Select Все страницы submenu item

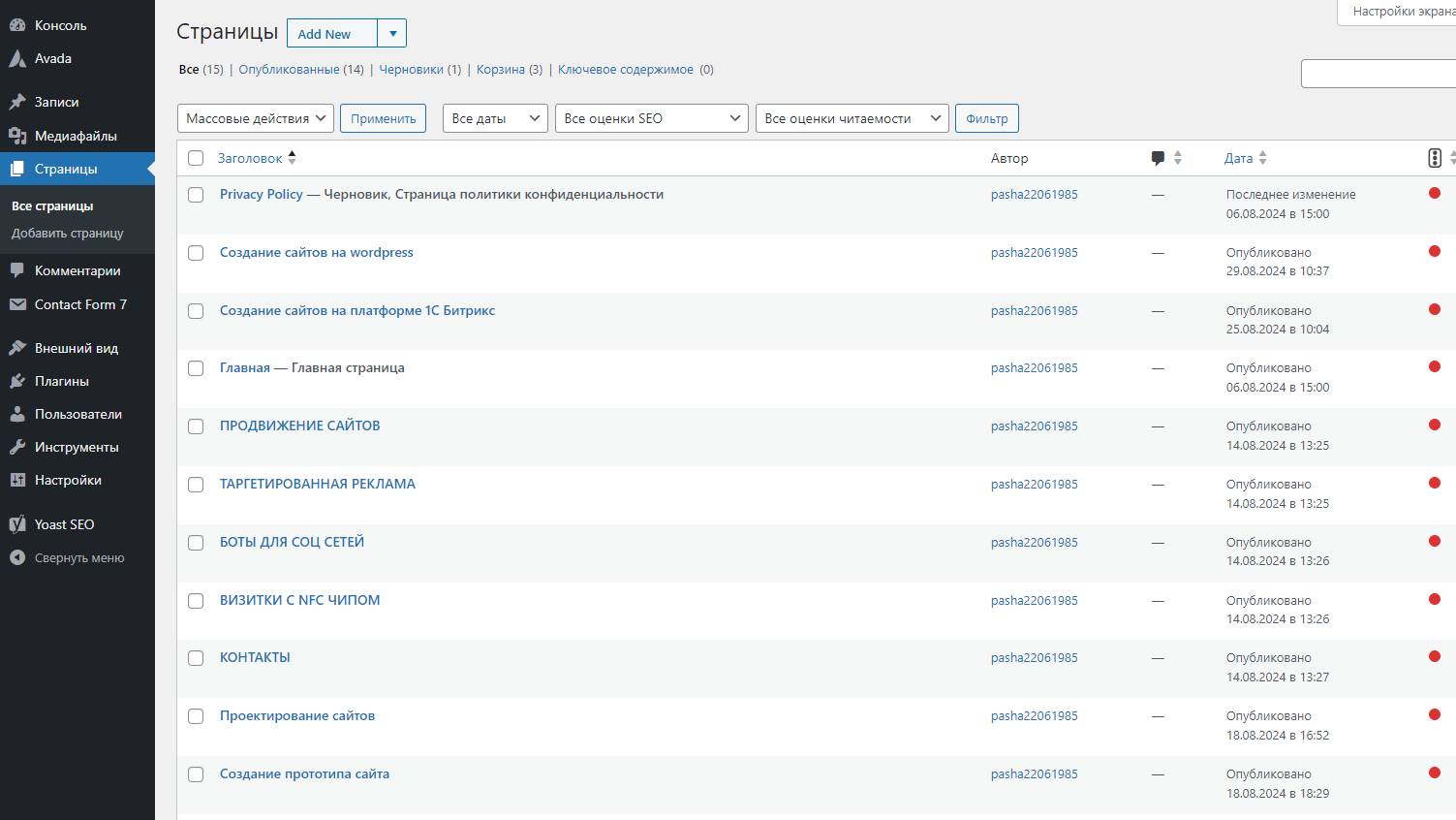click(x=52, y=205)
